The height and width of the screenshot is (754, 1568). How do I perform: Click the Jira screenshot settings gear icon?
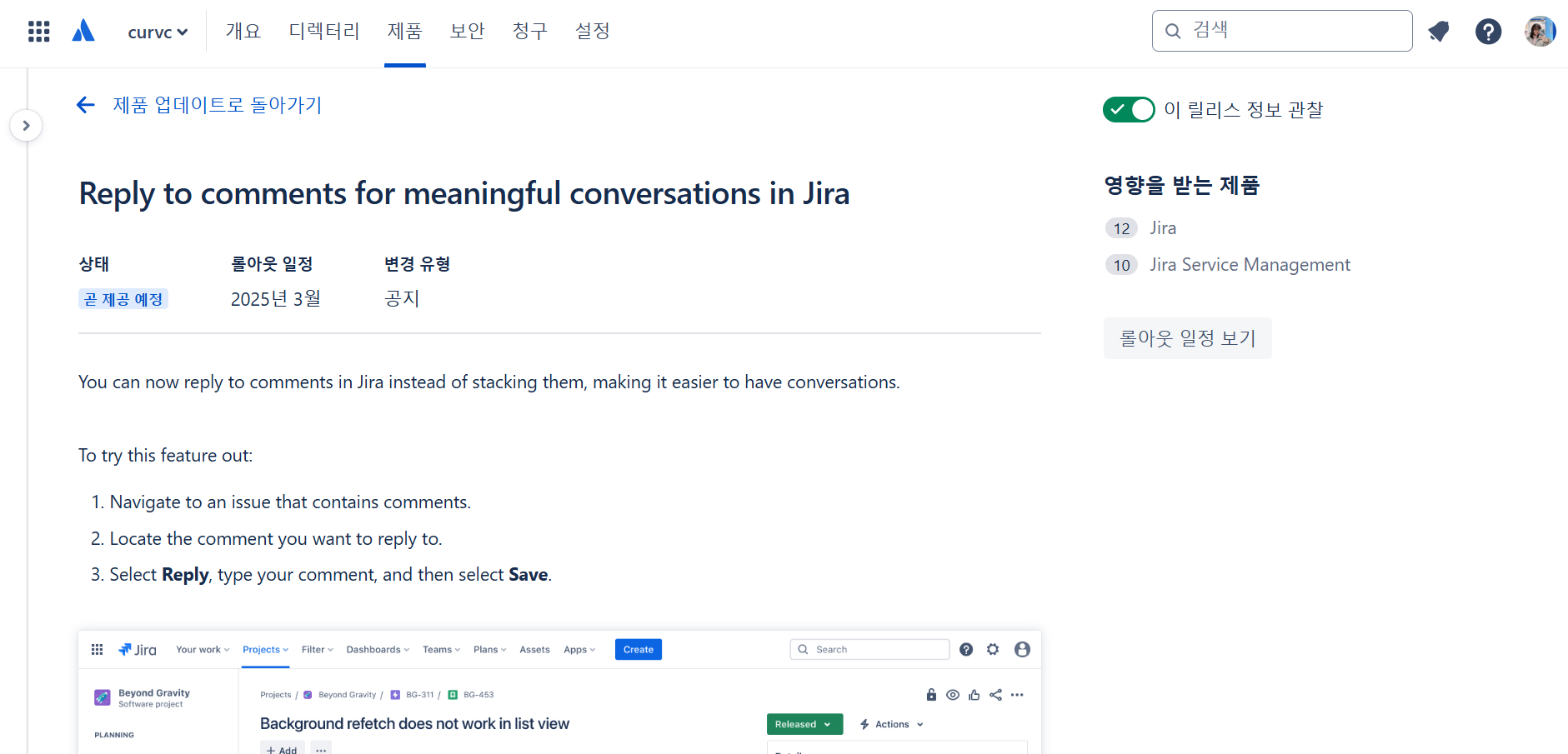(x=993, y=650)
